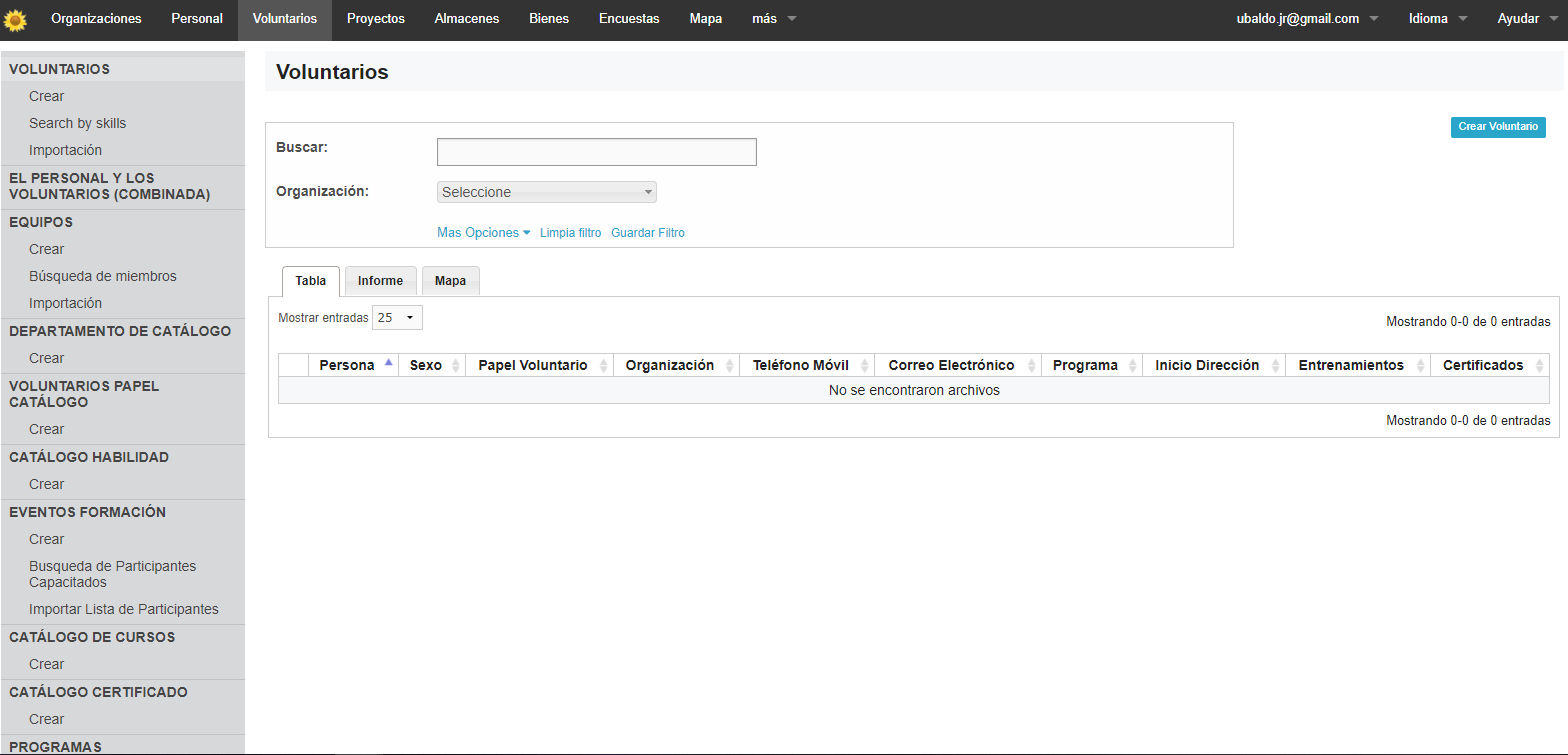Open Importar Lista de Participantes link
The image size is (1568, 755).
(x=124, y=609)
